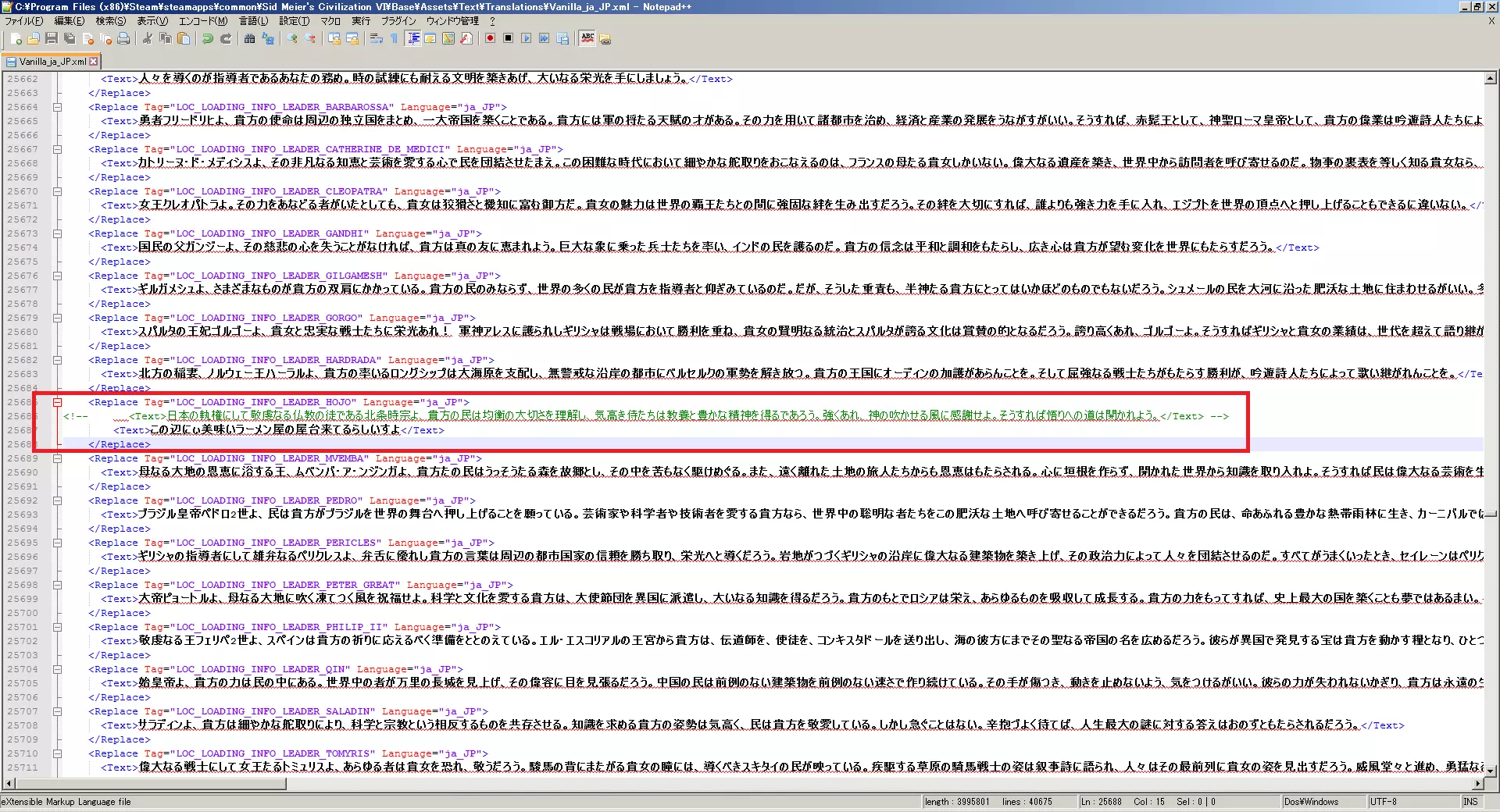The width and height of the screenshot is (1500, 812).
Task: Click the horizontal scrollbar thumb
Action: point(151,783)
